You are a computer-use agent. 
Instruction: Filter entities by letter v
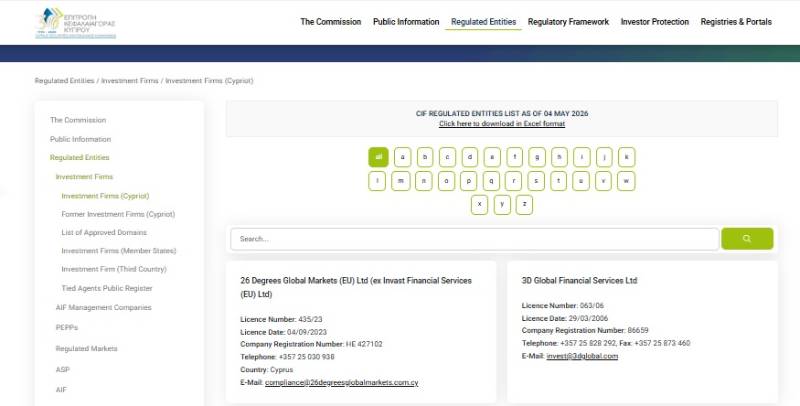(603, 181)
